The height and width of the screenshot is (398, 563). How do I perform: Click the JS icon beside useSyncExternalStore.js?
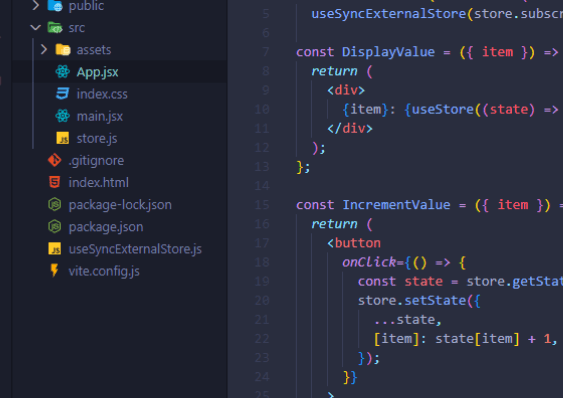pyautogui.click(x=55, y=249)
